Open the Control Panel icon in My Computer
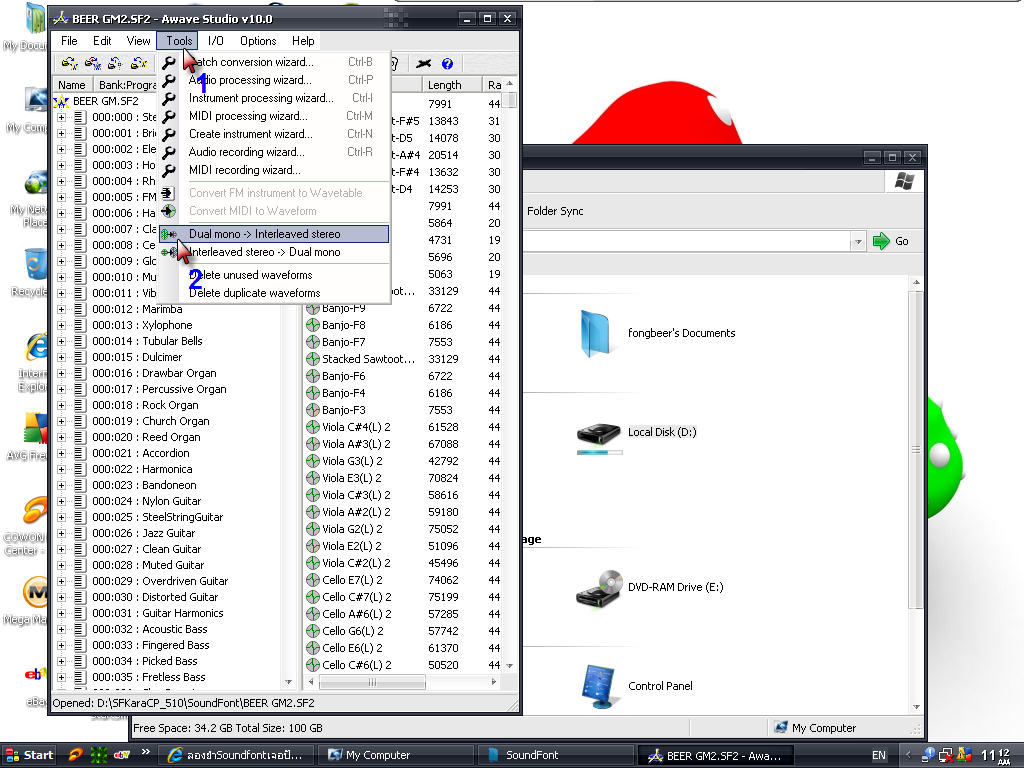The height and width of the screenshot is (768, 1024). (x=598, y=686)
